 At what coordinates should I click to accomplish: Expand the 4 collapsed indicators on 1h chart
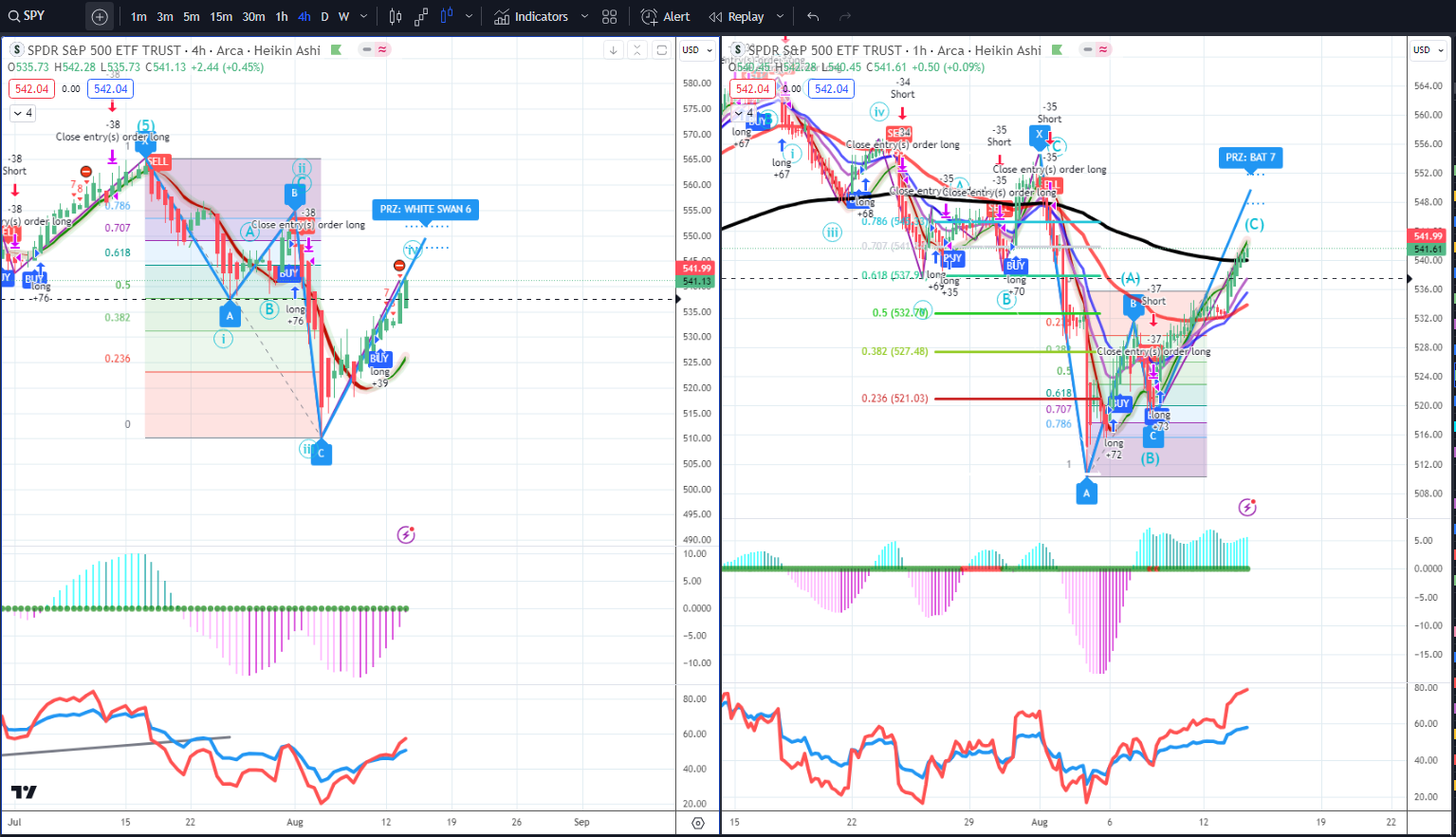744,113
